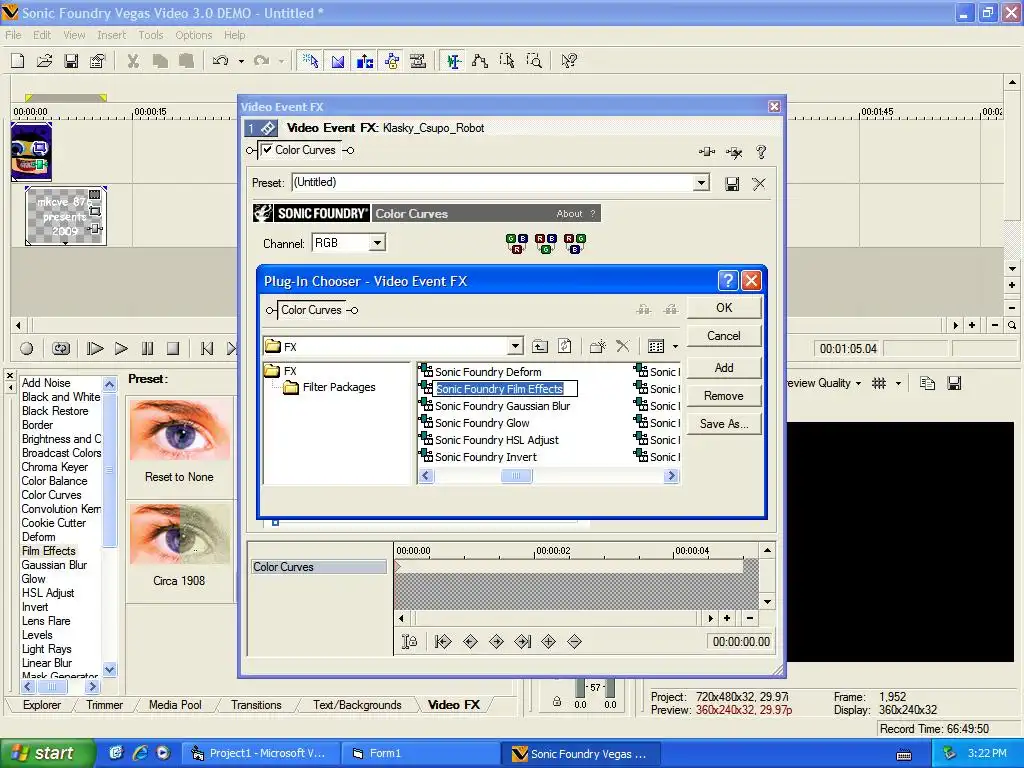Open the Undo history dropdown arrow

point(242,61)
